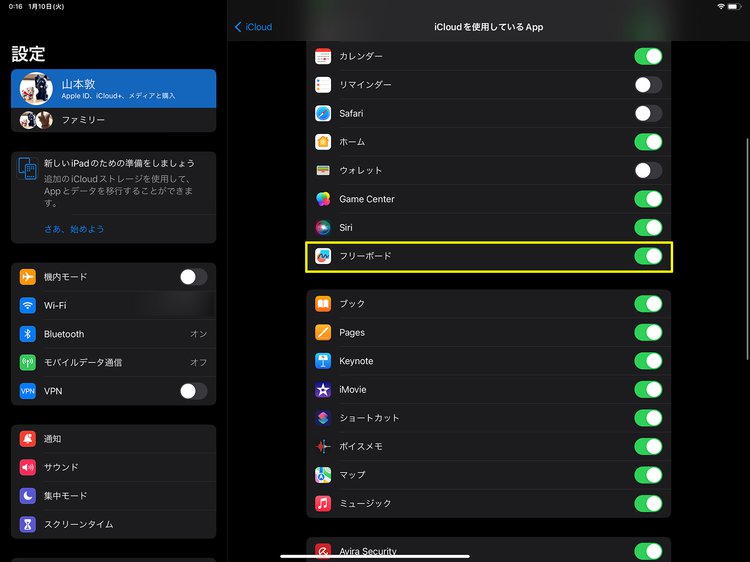
Task: Disable ミュージック iCloud toggle
Action: click(648, 504)
